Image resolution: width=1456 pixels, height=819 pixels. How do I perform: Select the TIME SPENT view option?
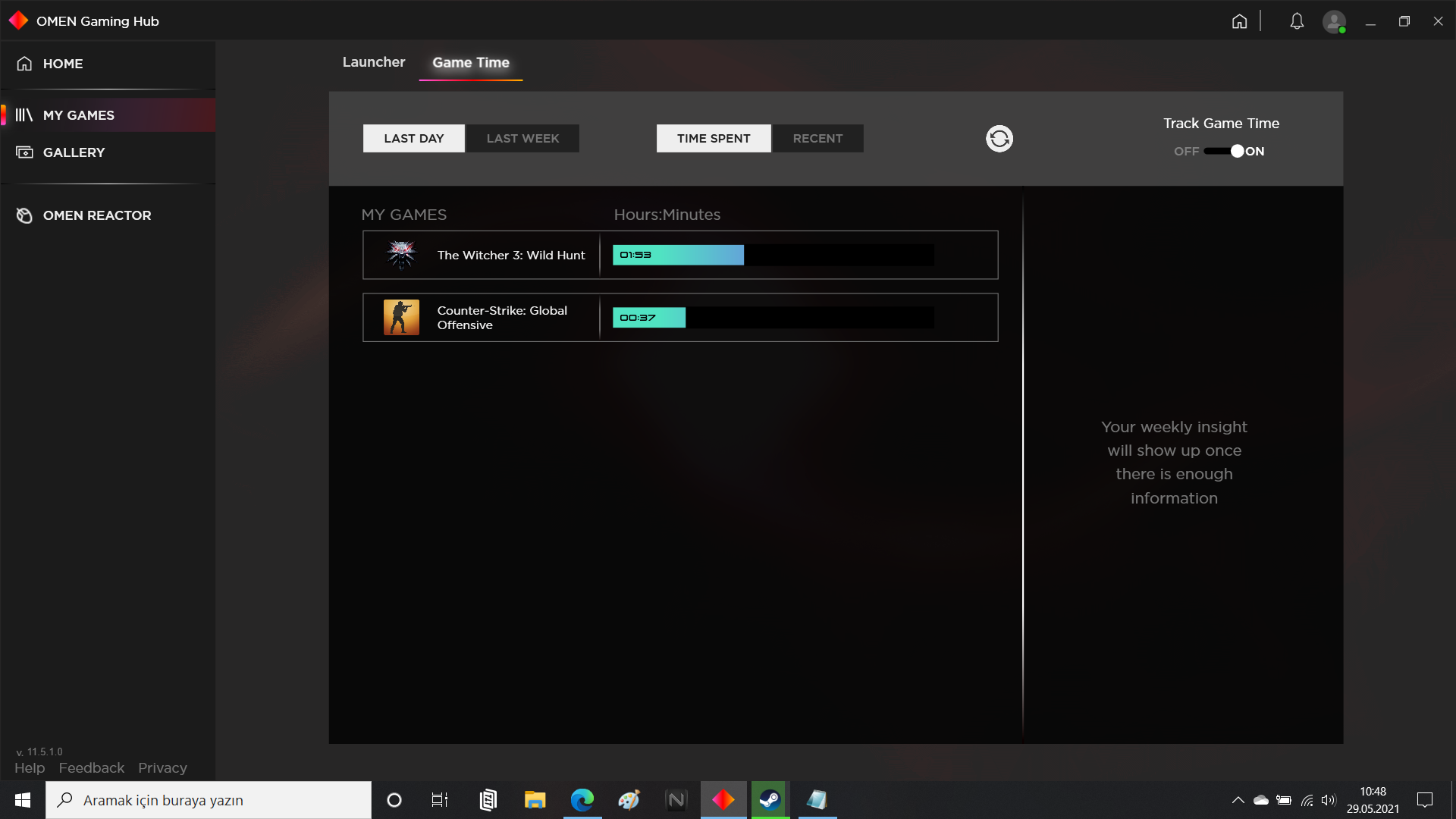[x=713, y=138]
